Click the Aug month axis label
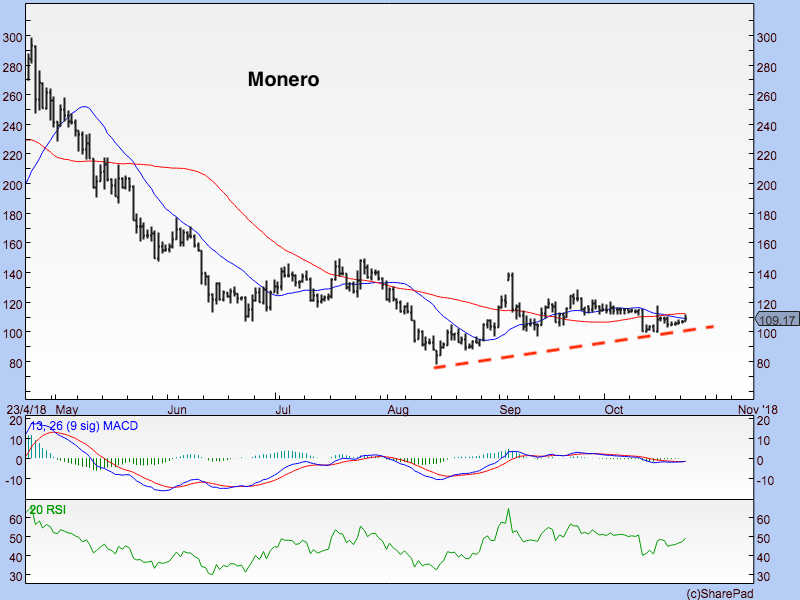 tap(398, 410)
